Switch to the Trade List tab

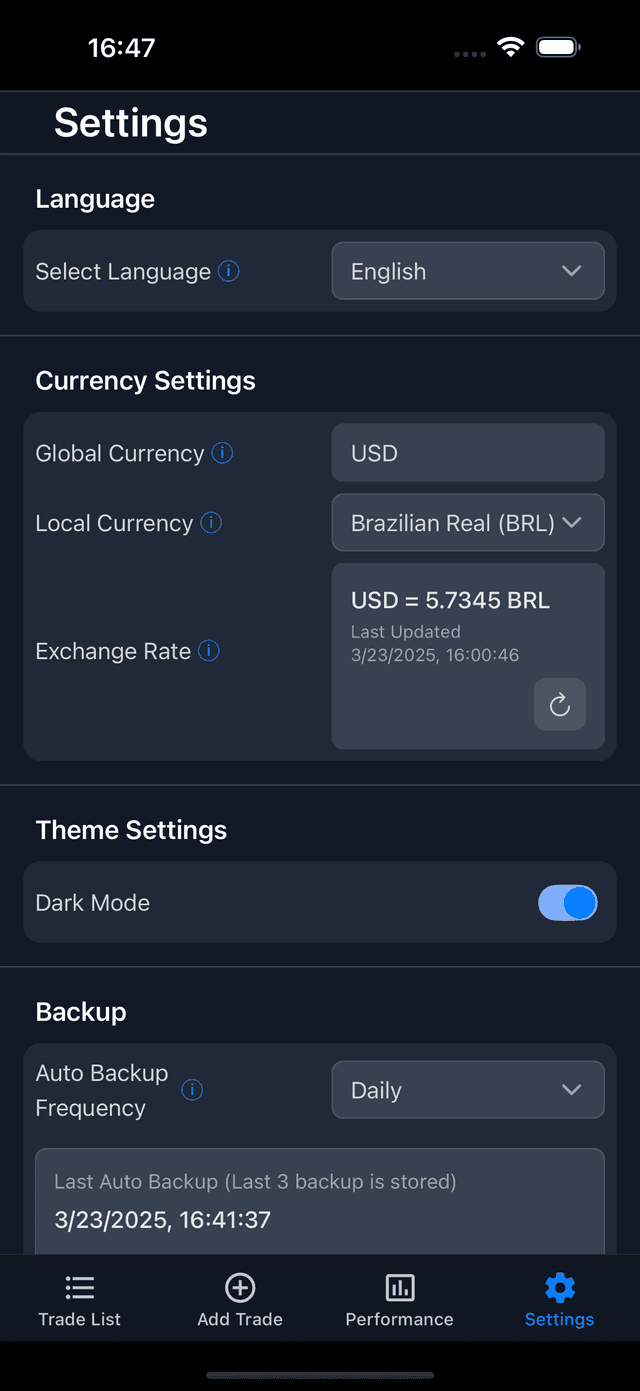(79, 1298)
